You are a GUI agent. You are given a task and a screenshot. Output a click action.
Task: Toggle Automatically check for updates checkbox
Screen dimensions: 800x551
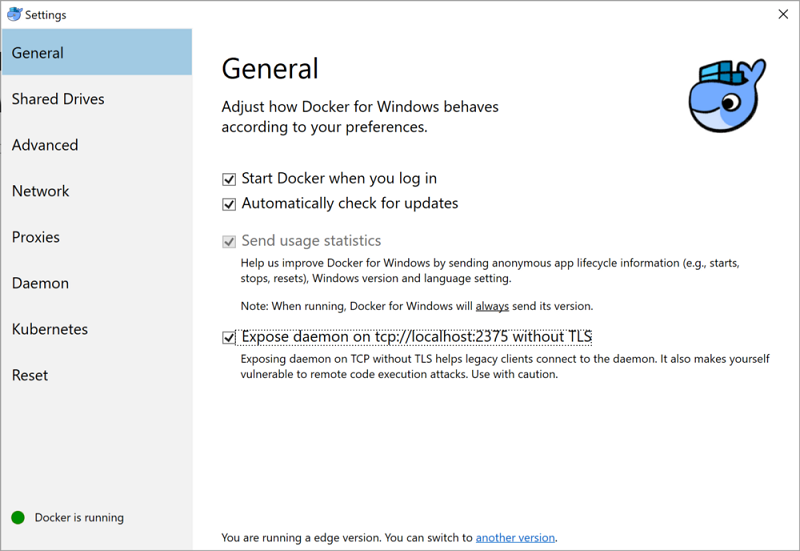[x=229, y=204]
